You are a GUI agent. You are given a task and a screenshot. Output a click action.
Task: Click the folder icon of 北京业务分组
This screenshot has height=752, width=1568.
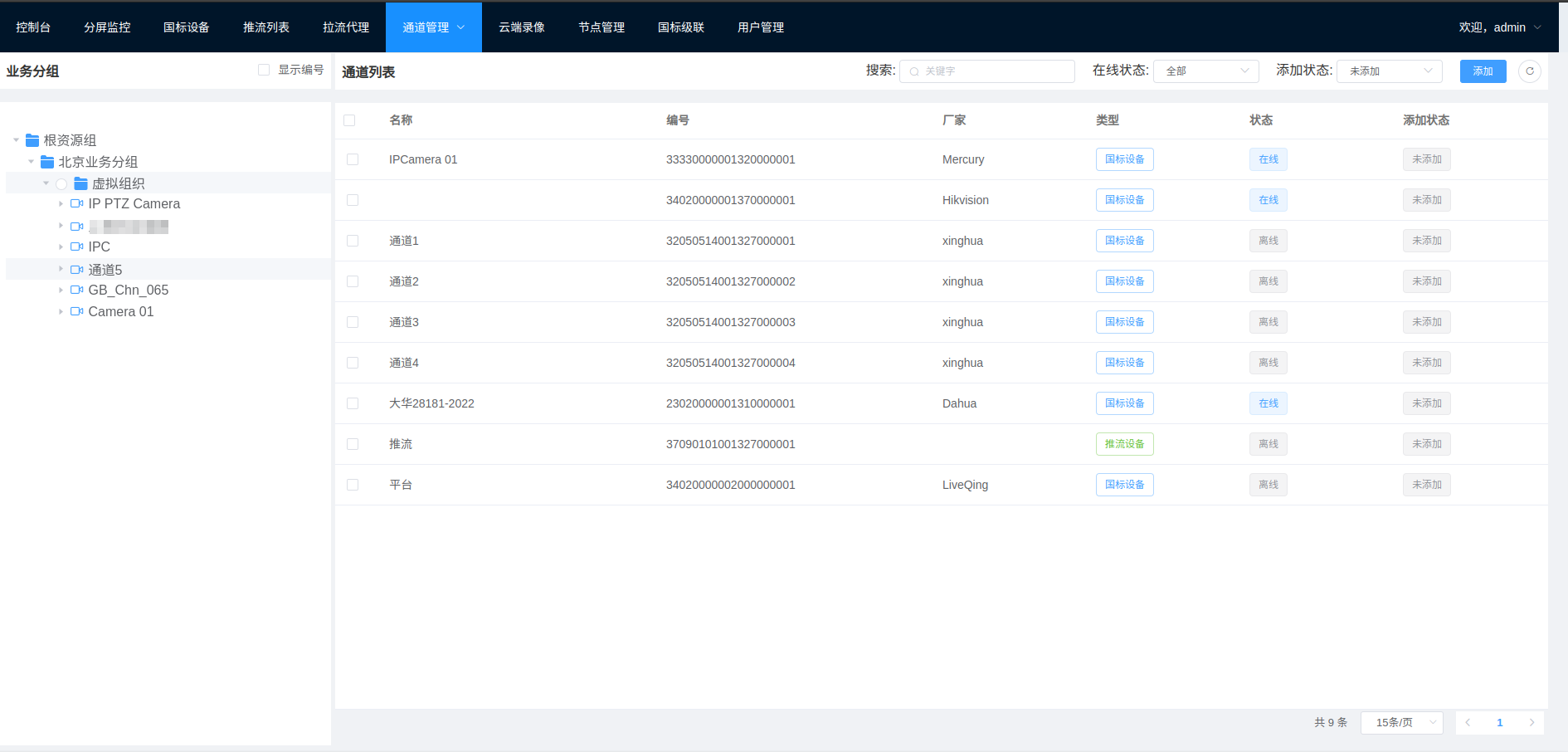click(47, 162)
